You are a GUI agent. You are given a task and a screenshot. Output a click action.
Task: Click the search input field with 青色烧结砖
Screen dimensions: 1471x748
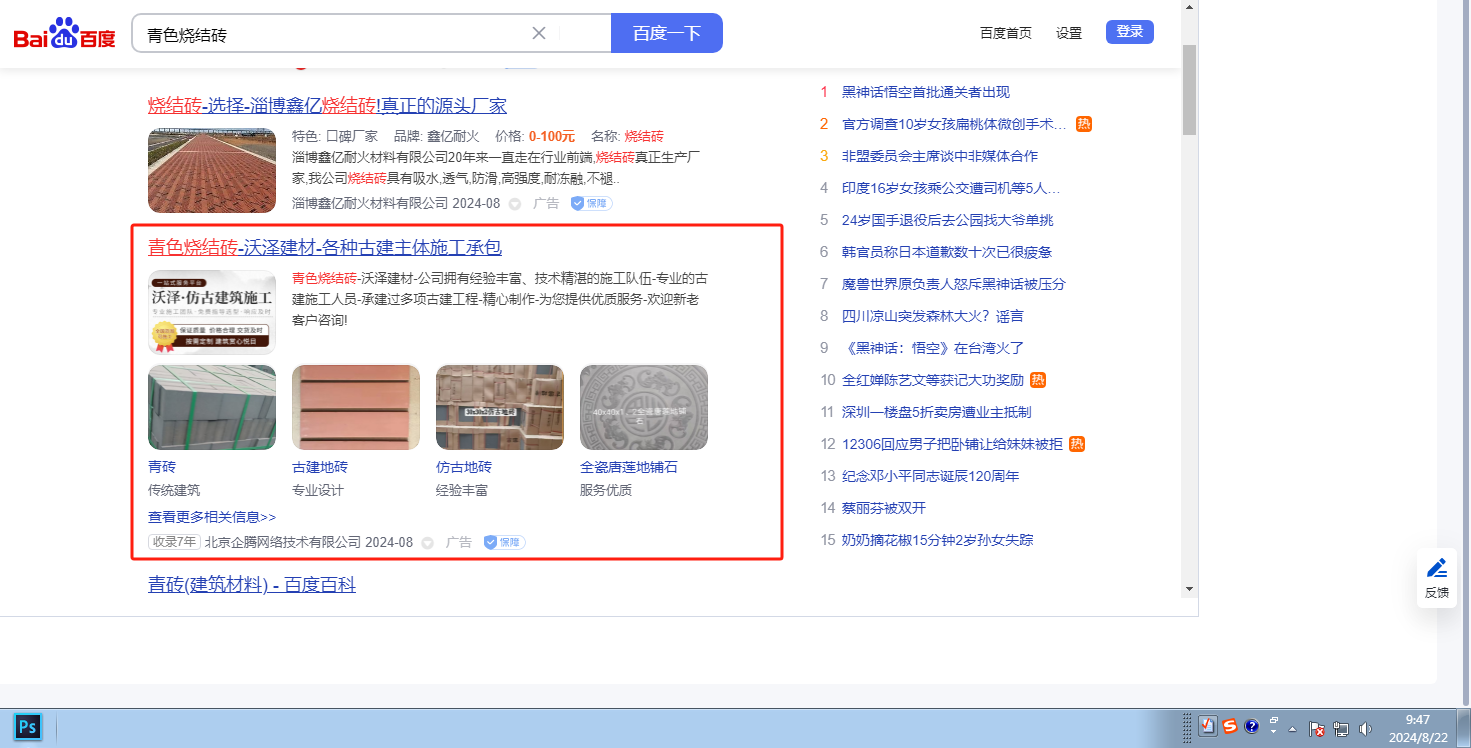click(330, 34)
